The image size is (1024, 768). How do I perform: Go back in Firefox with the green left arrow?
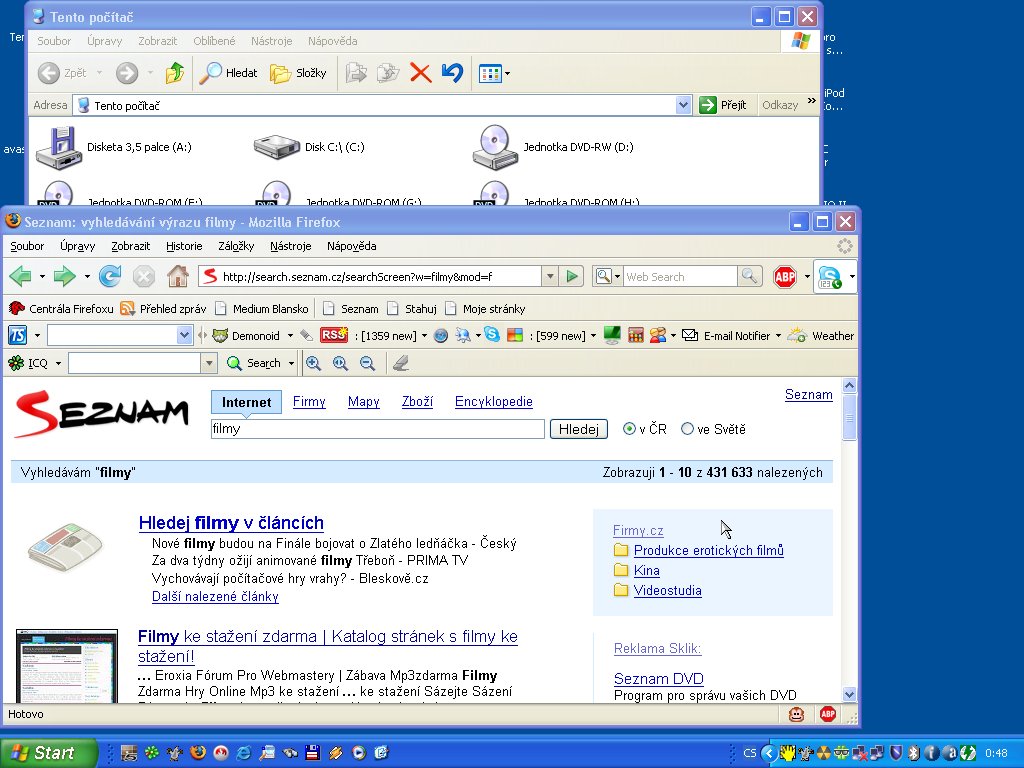(x=21, y=276)
